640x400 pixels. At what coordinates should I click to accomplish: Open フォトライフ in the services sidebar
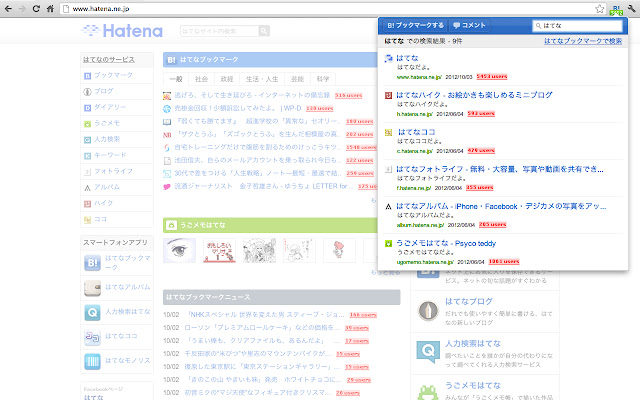(x=113, y=171)
